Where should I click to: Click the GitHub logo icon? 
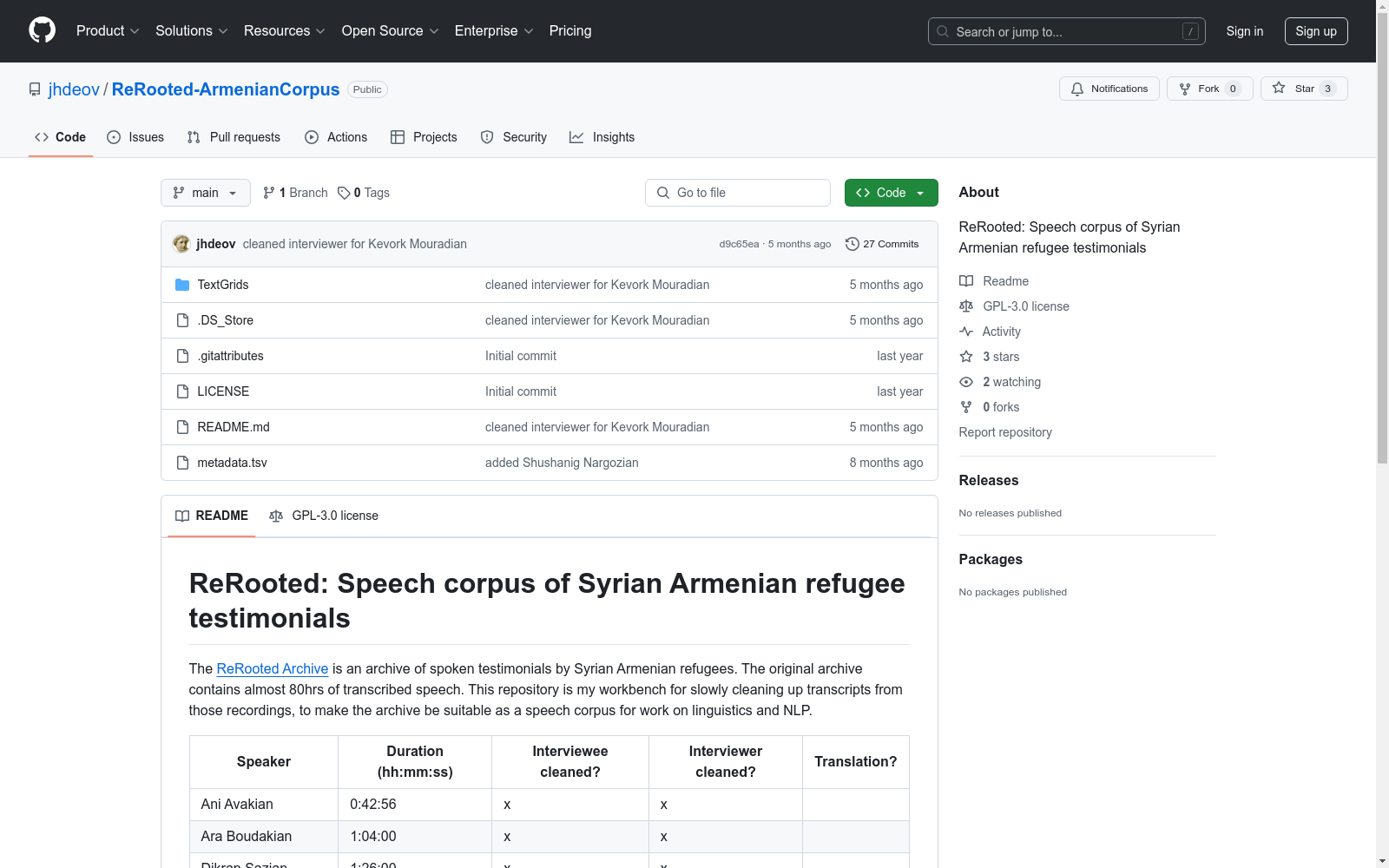pos(42,30)
